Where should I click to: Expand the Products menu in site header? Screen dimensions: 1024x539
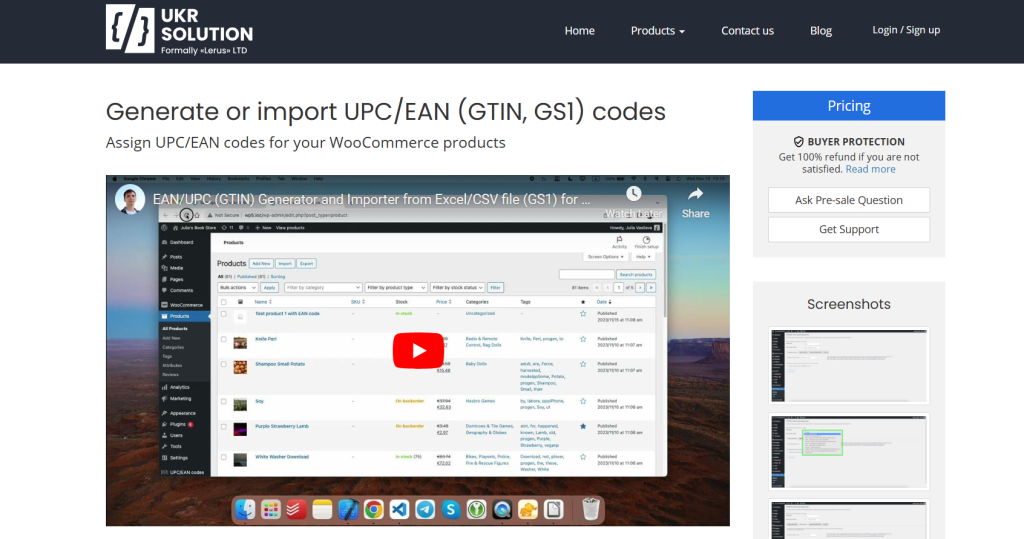(658, 31)
